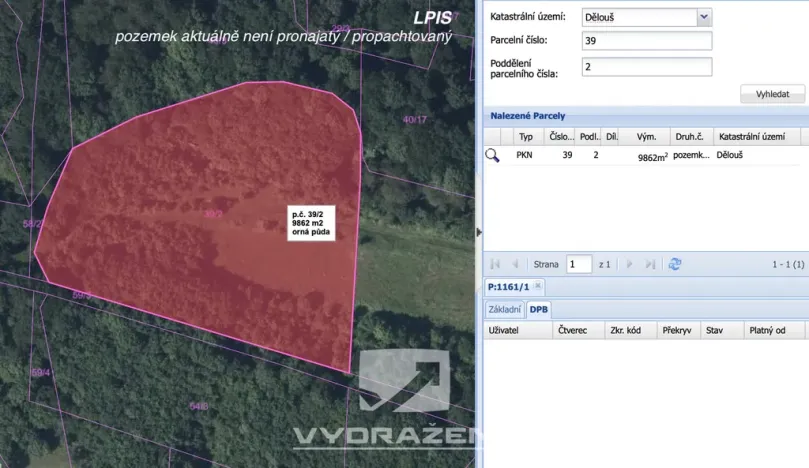Select the DPB tab

coord(539,310)
